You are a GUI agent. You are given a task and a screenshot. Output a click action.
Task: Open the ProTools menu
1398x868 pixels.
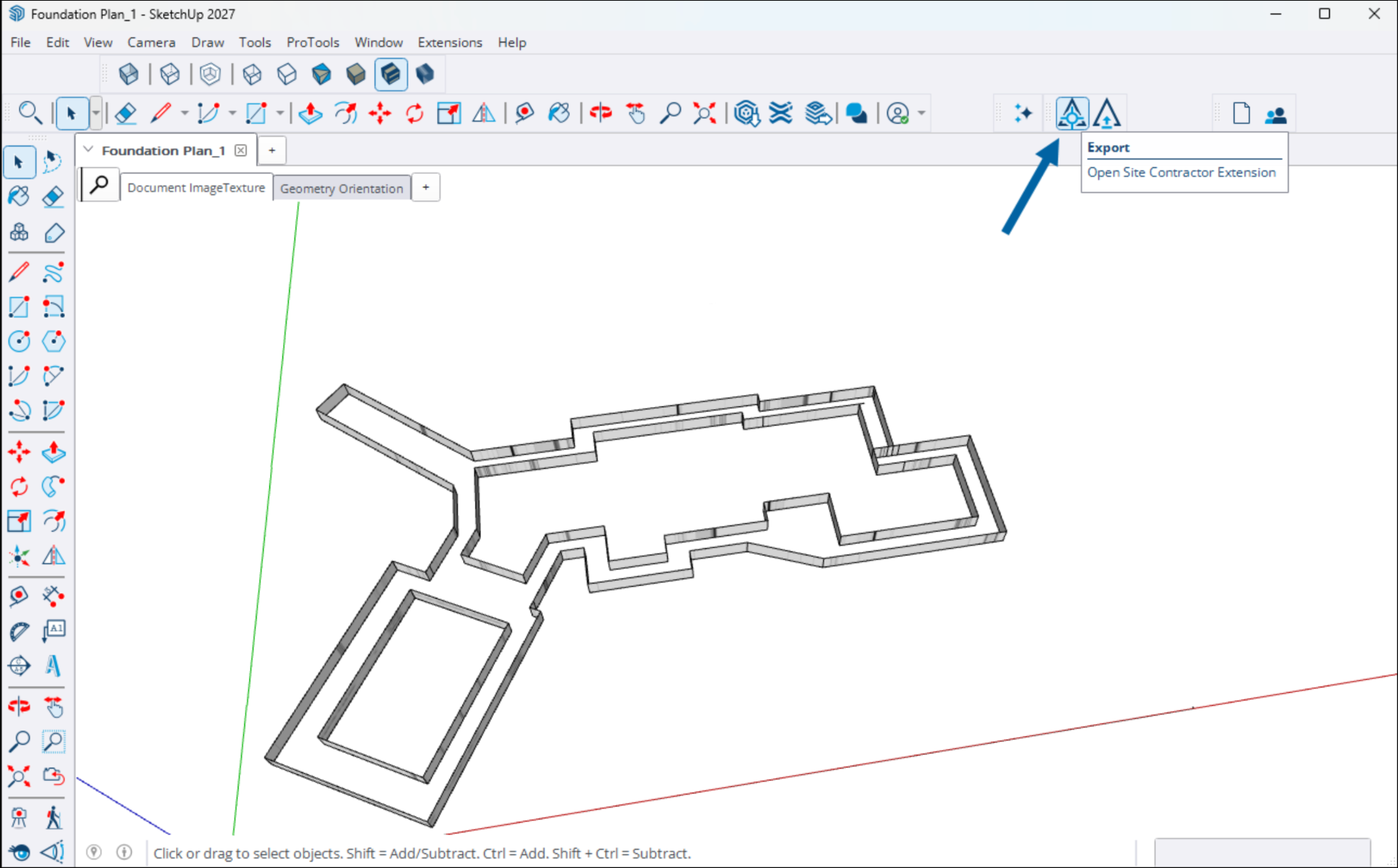(313, 42)
